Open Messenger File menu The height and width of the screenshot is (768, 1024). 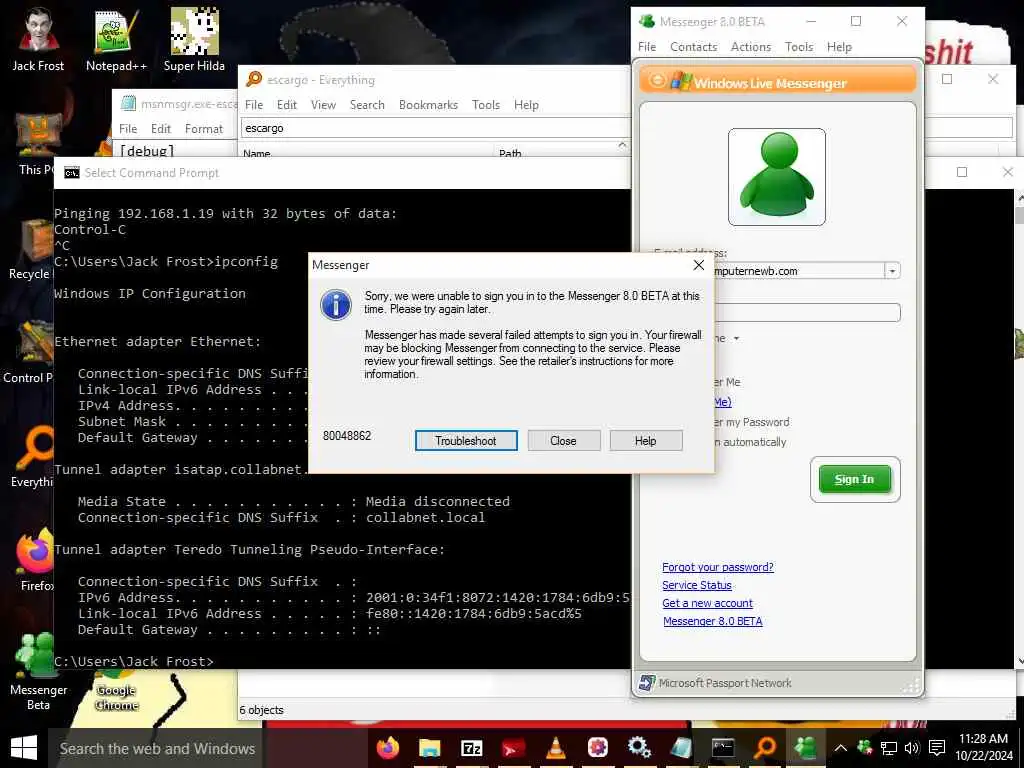(647, 47)
